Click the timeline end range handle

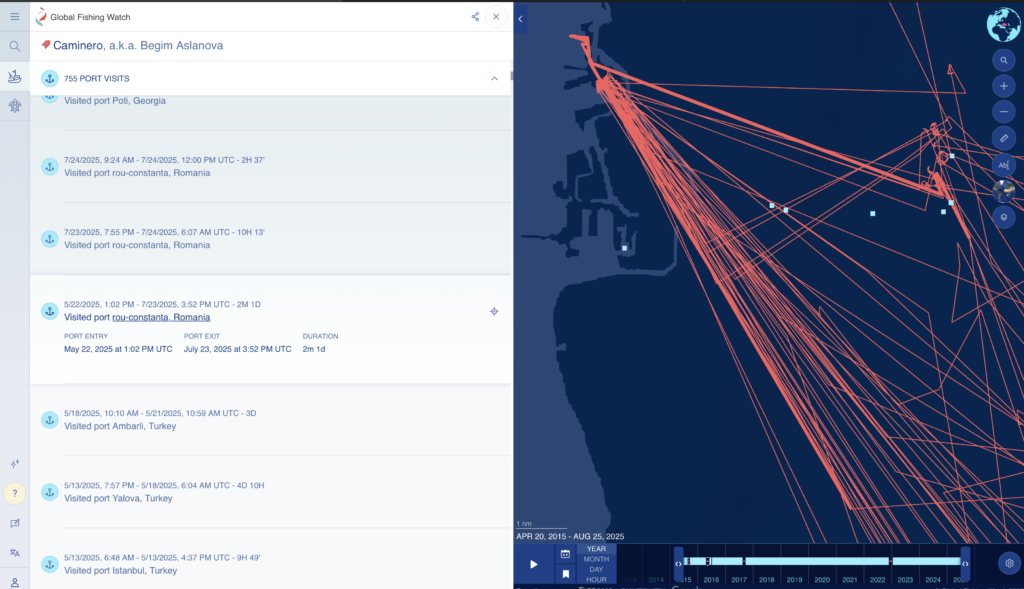coord(965,564)
